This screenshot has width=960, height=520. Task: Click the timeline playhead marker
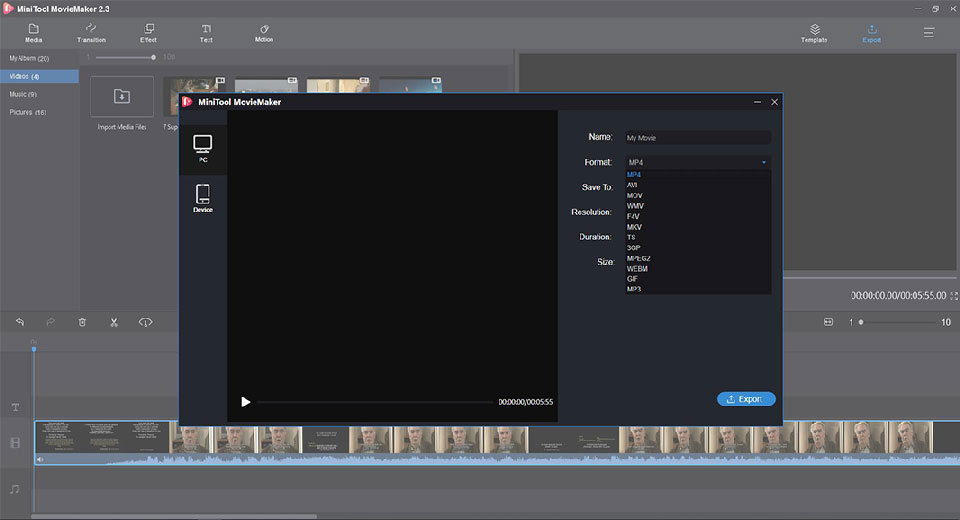(x=34, y=349)
